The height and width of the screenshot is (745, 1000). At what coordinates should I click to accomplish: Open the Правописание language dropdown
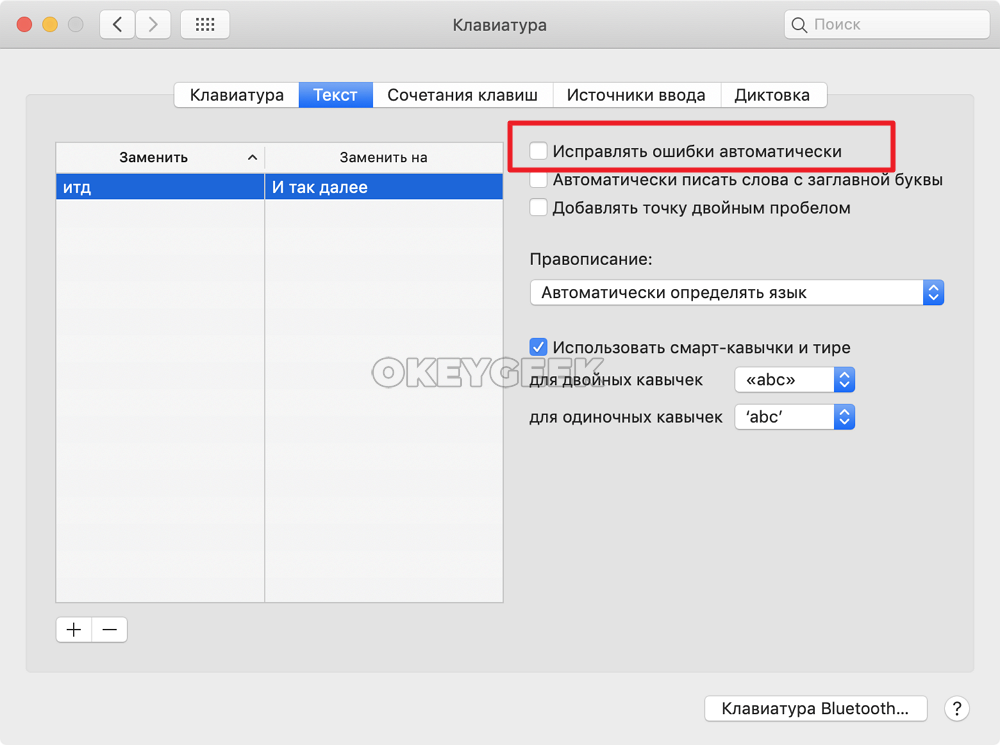pos(736,293)
